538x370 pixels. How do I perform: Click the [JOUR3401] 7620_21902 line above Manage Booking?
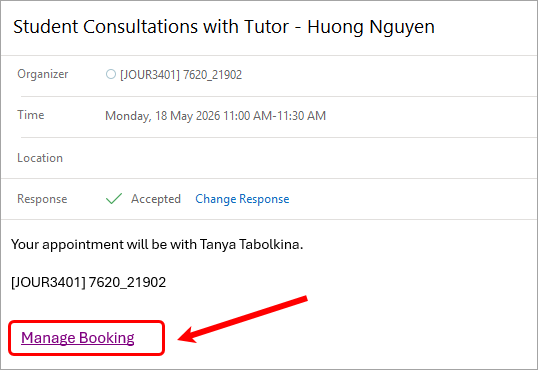tap(89, 282)
